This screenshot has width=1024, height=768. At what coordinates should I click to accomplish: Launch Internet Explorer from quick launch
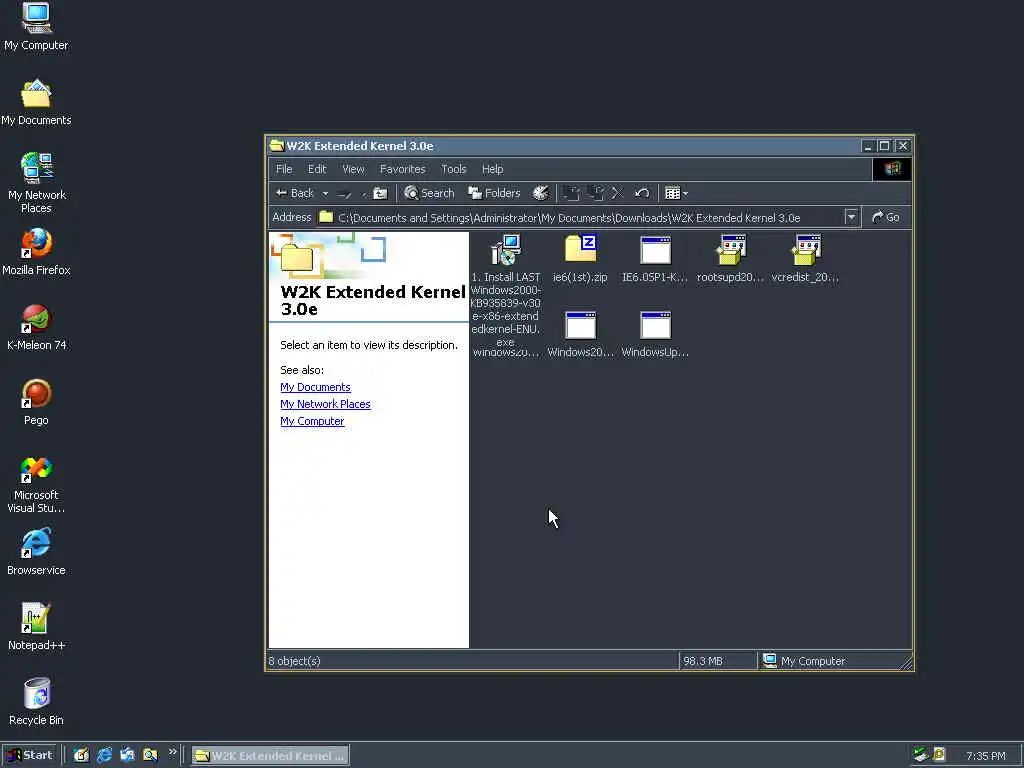104,755
